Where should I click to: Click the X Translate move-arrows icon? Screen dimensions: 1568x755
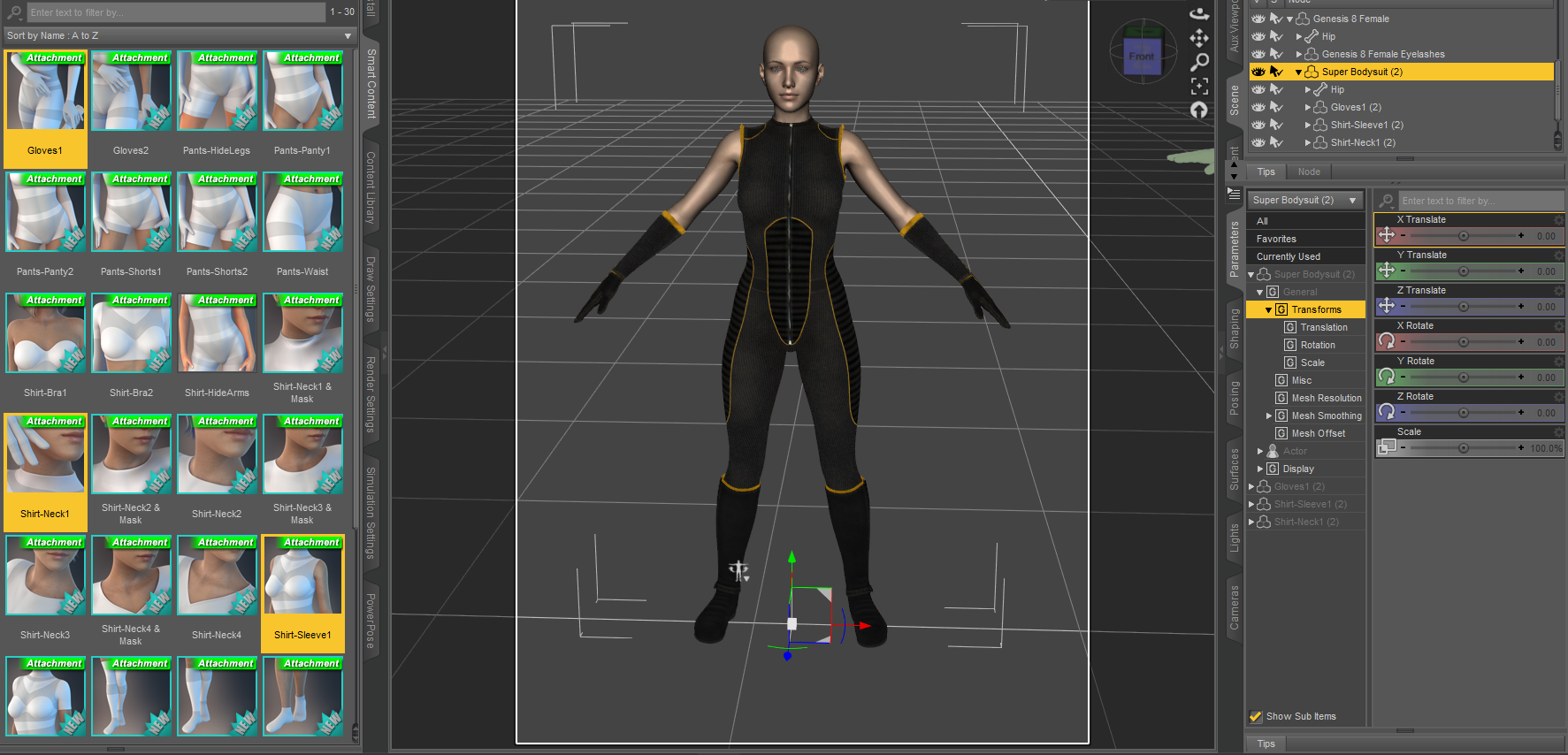1387,235
